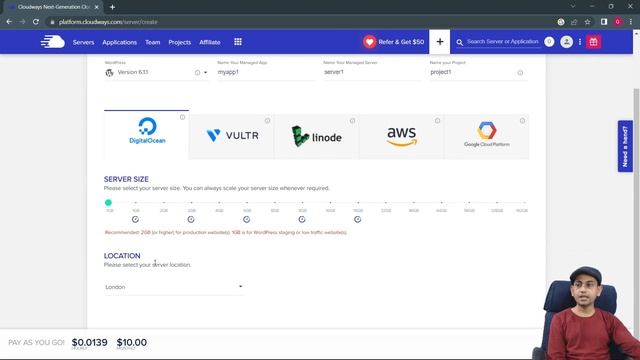Image resolution: width=640 pixels, height=360 pixels.
Task: Click the share page icon in address bar
Action: [x=574, y=22]
